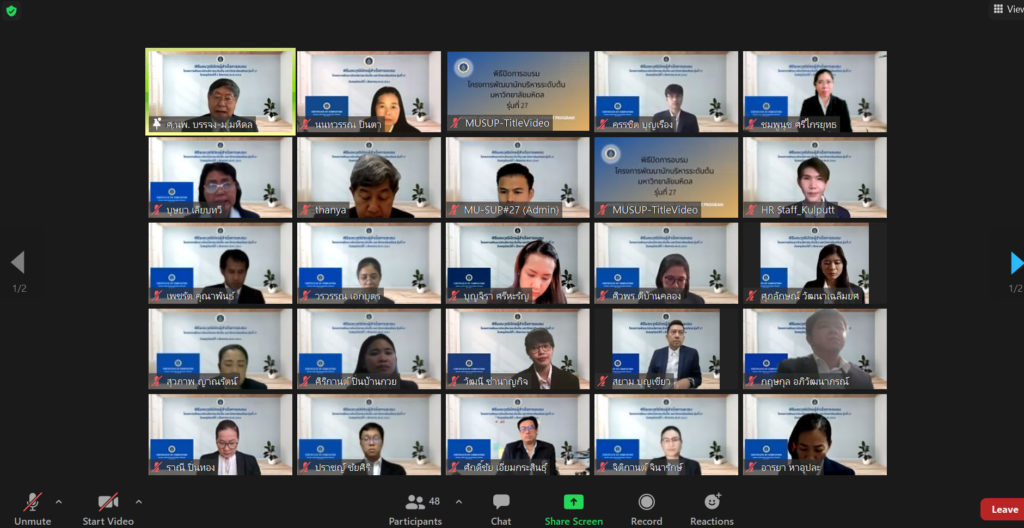The image size is (1024, 528).
Task: Click the 48 participants count
Action: 435,500
